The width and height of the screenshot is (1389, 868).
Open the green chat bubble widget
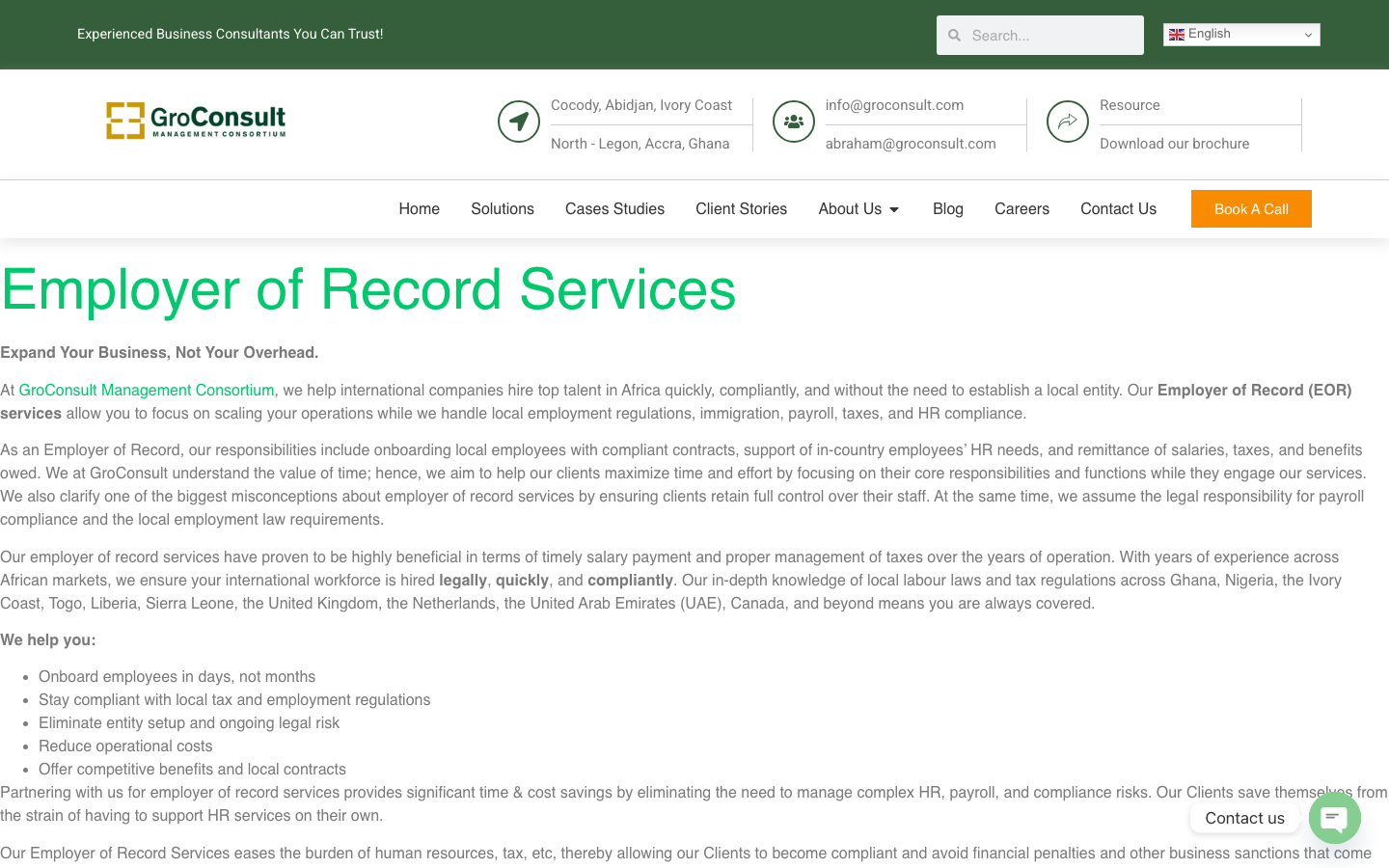click(x=1335, y=818)
